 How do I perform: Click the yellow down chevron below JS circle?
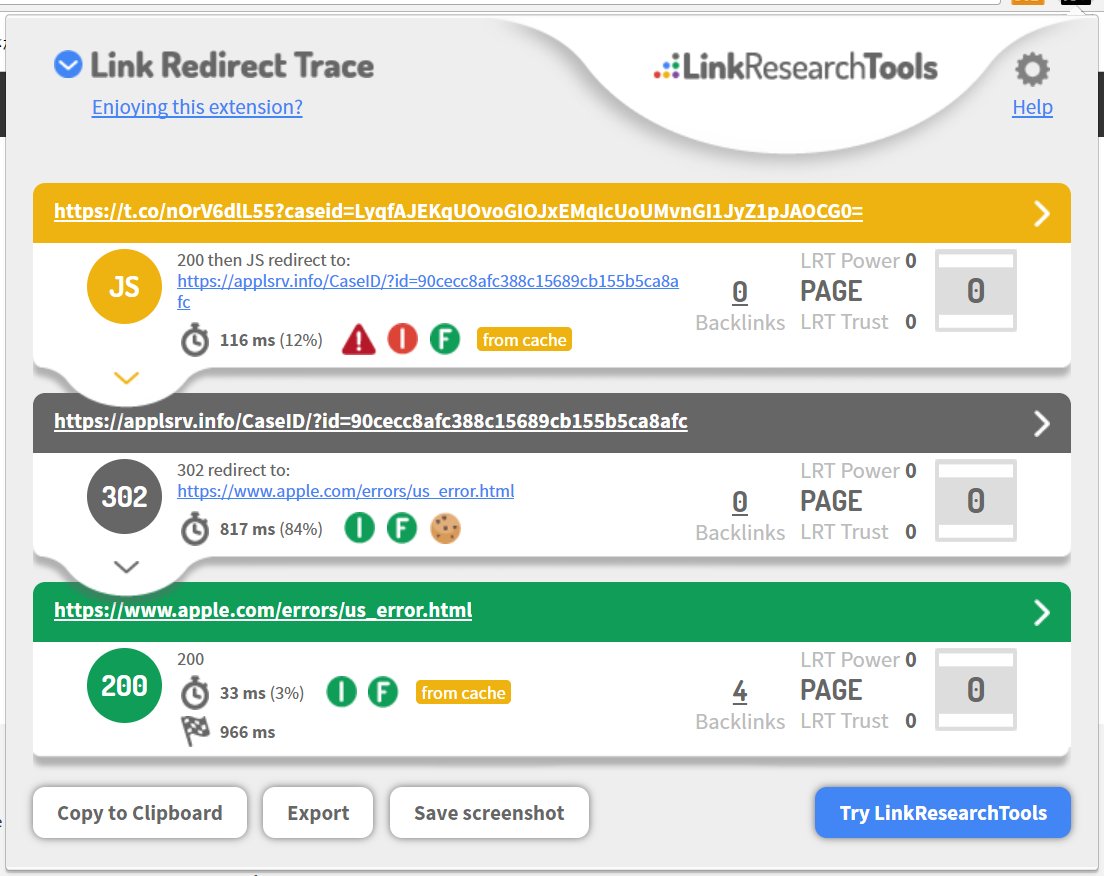126,378
